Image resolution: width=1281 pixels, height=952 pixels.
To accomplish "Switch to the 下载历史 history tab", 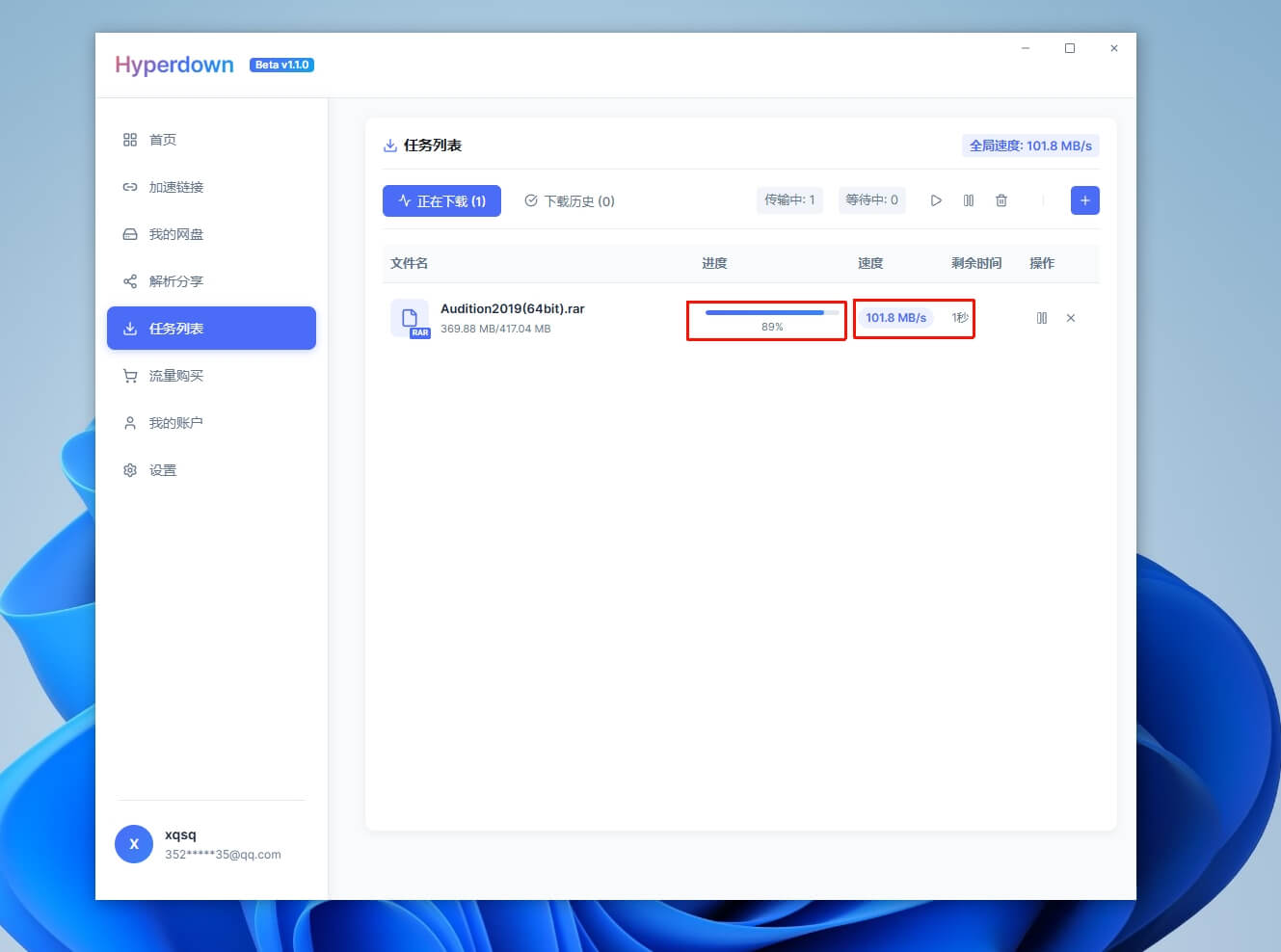I will click(x=571, y=200).
